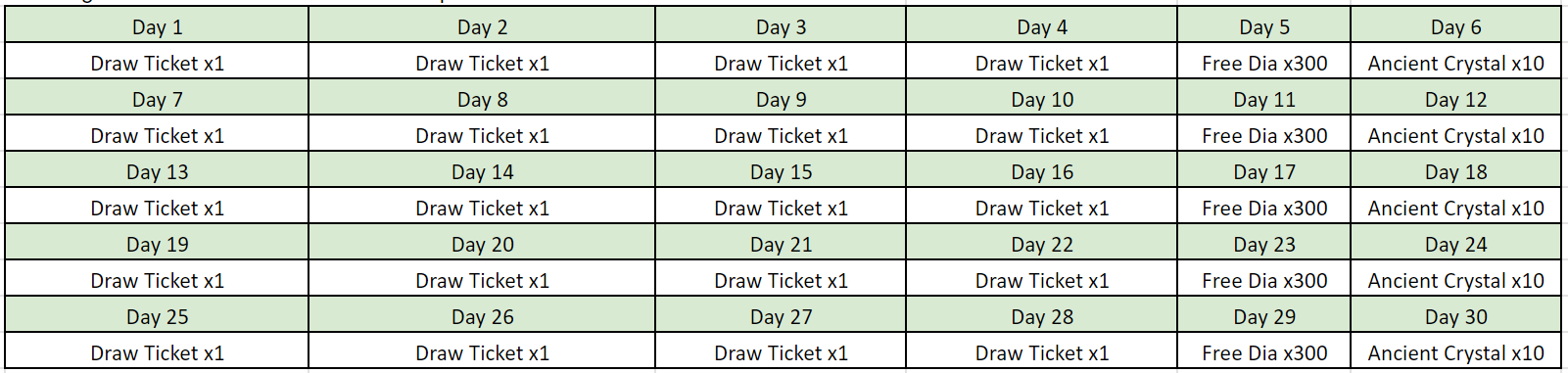
Task: Select the Day 1 header cell
Action: (157, 25)
